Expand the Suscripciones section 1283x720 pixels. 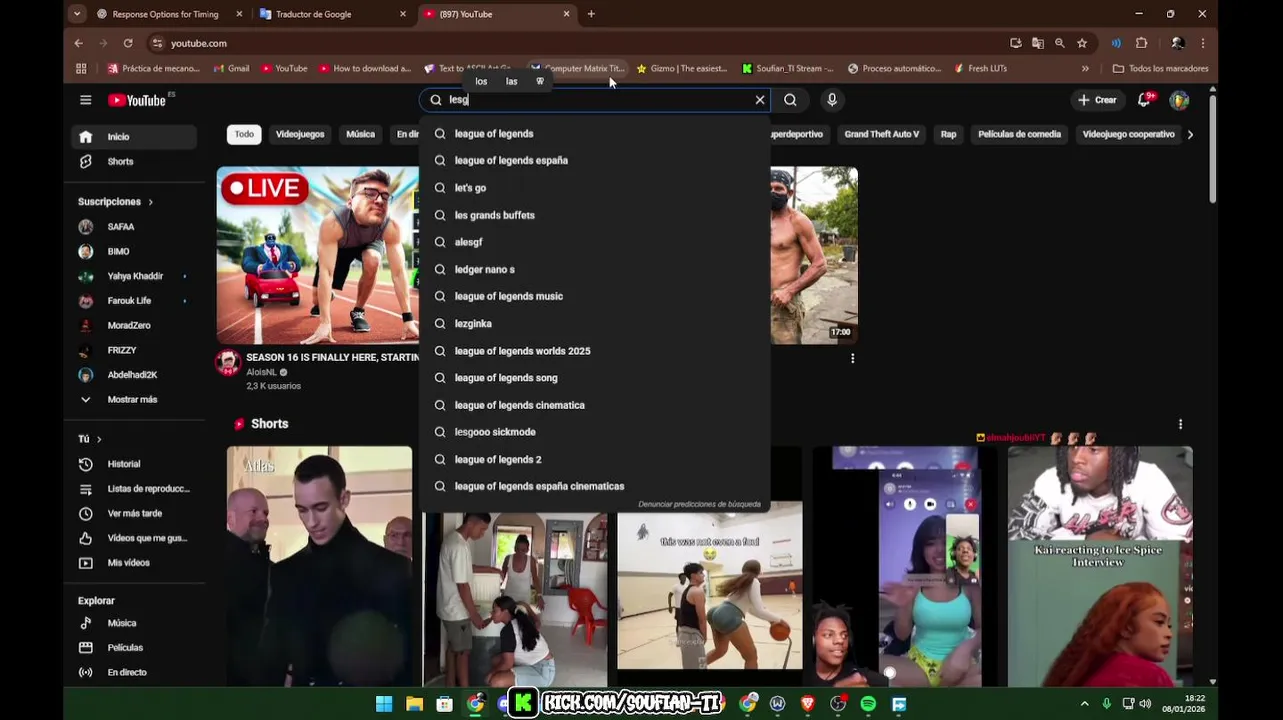(x=115, y=202)
